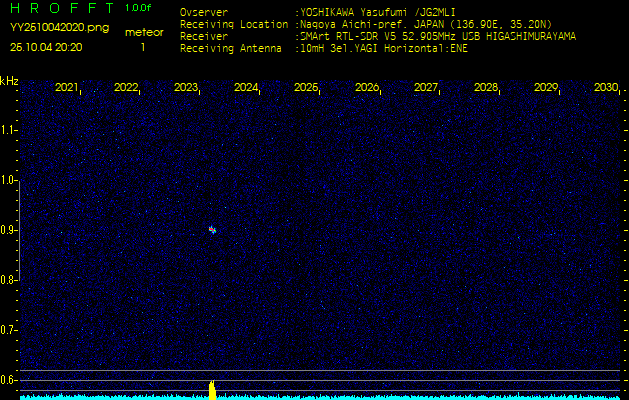Click the meteor count number 1
The width and height of the screenshot is (629, 400).
click(143, 47)
